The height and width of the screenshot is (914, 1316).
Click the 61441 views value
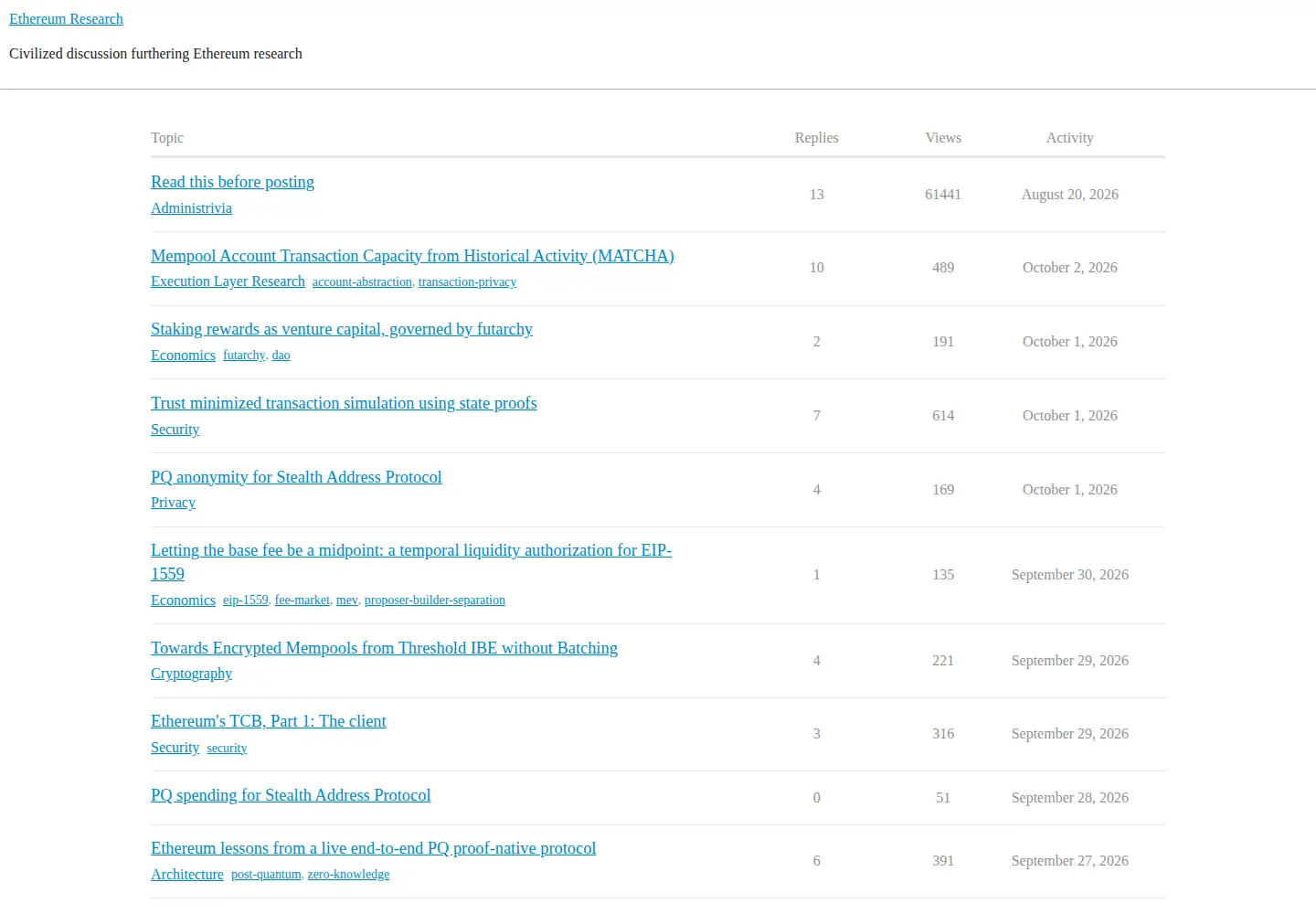tap(943, 195)
